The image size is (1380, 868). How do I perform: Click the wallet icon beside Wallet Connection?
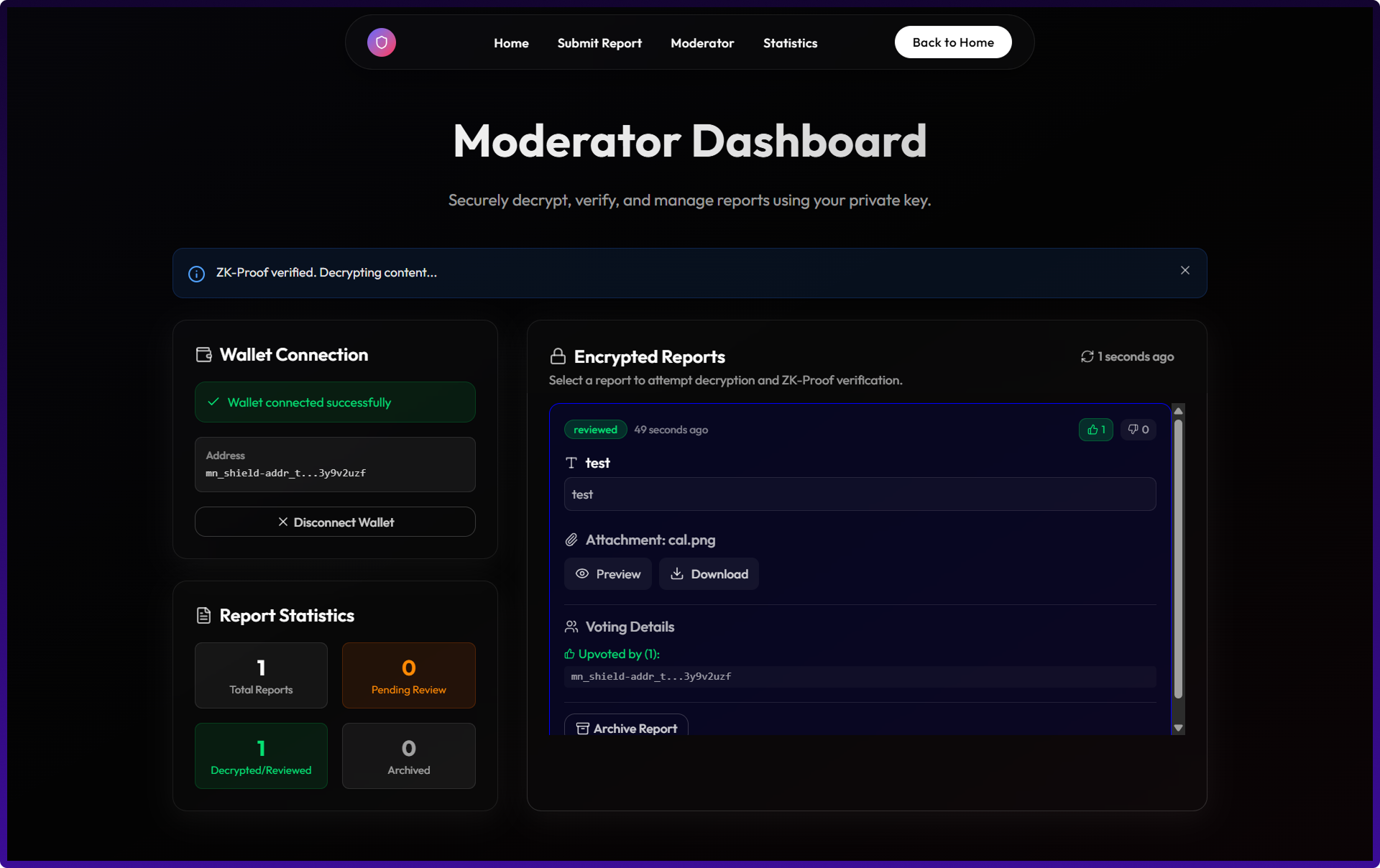[204, 355]
